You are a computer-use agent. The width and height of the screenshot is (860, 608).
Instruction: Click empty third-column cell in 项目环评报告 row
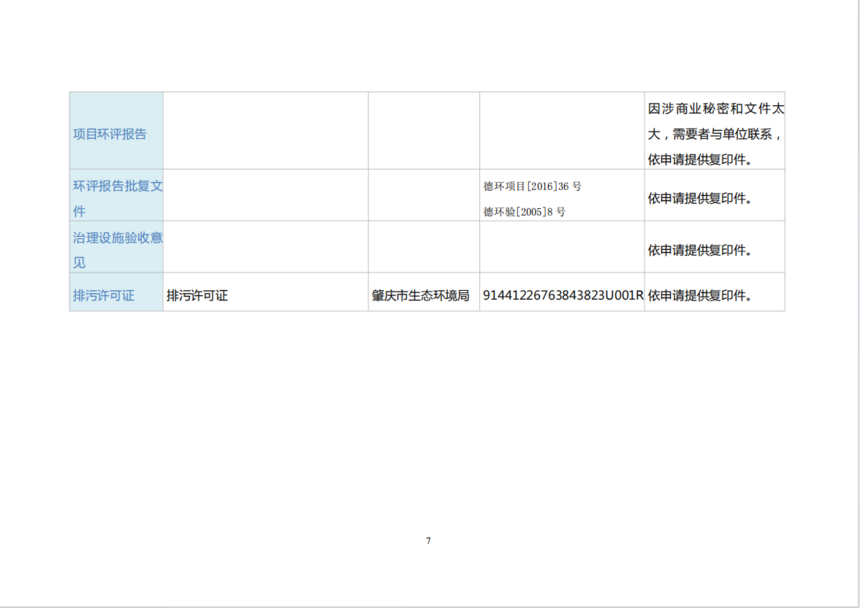pyautogui.click(x=423, y=131)
